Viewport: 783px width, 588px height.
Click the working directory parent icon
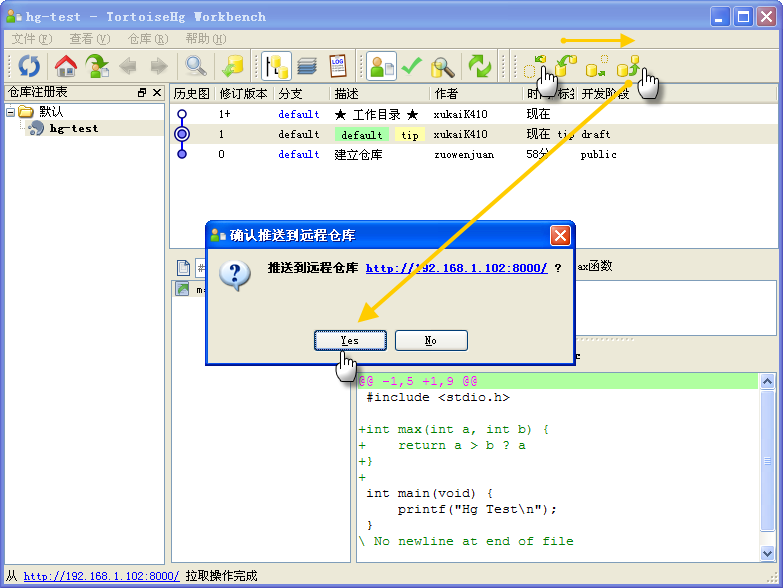pyautogui.click(x=97, y=66)
